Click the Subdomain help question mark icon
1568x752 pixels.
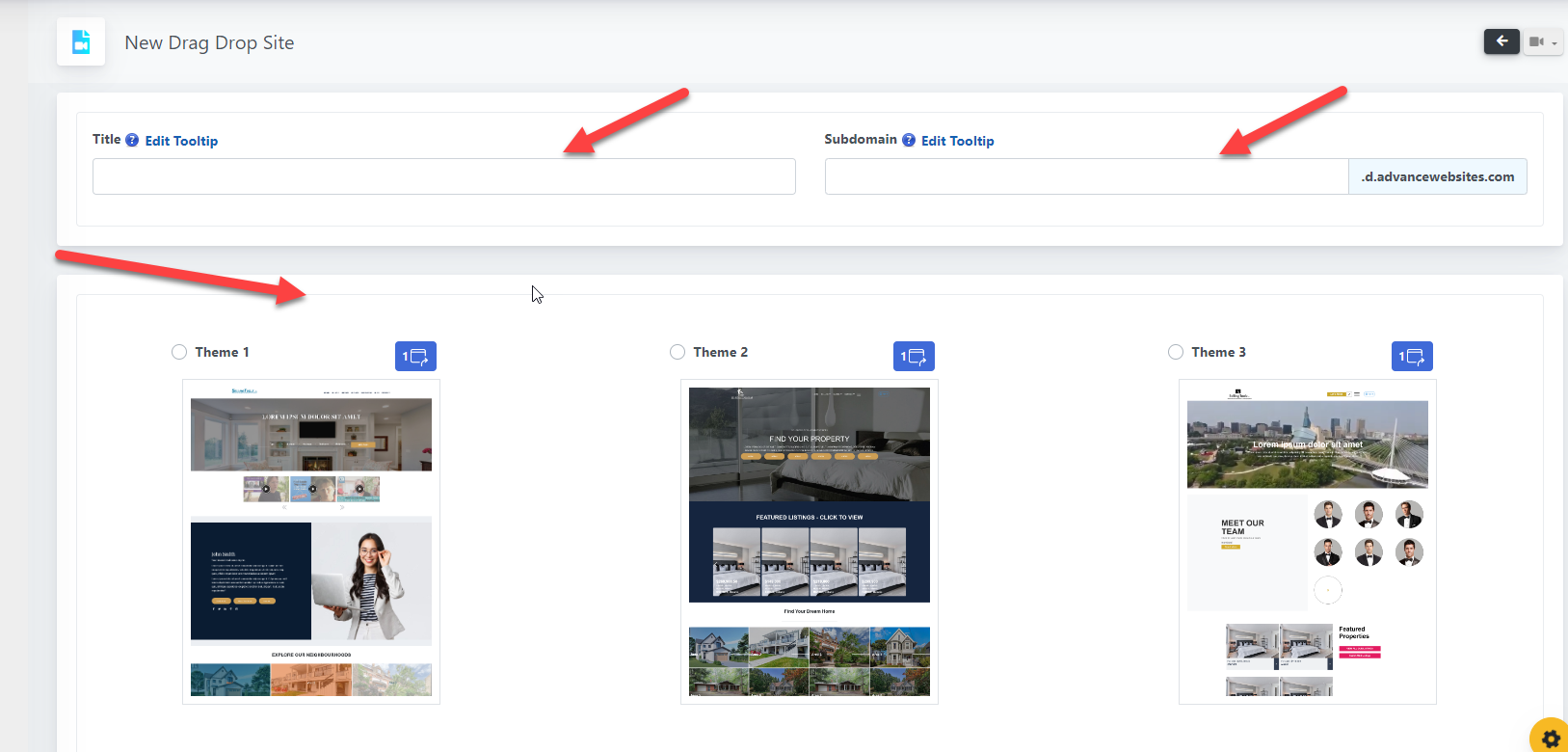(909, 140)
